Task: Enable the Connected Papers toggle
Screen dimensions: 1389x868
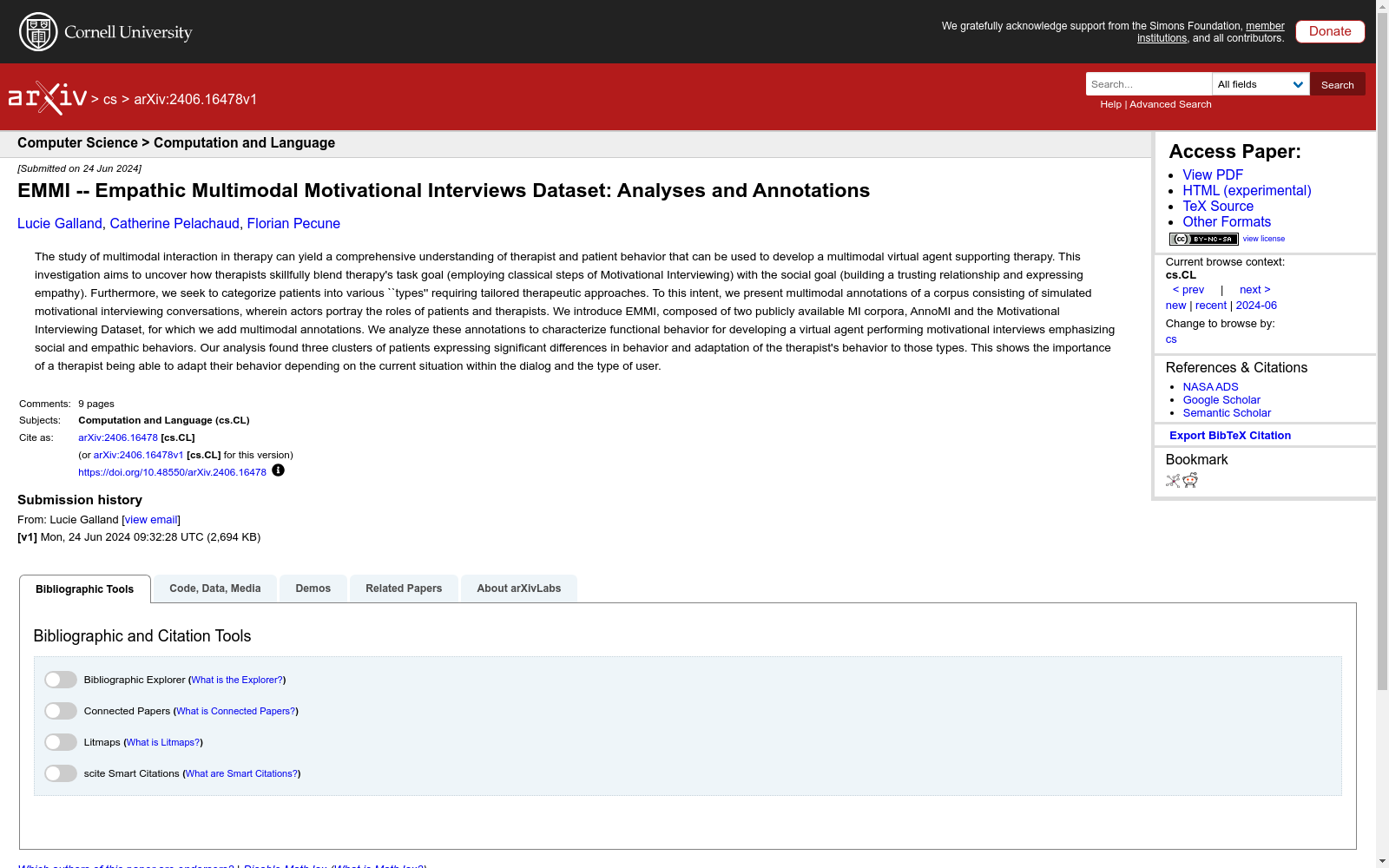Action: click(x=61, y=711)
